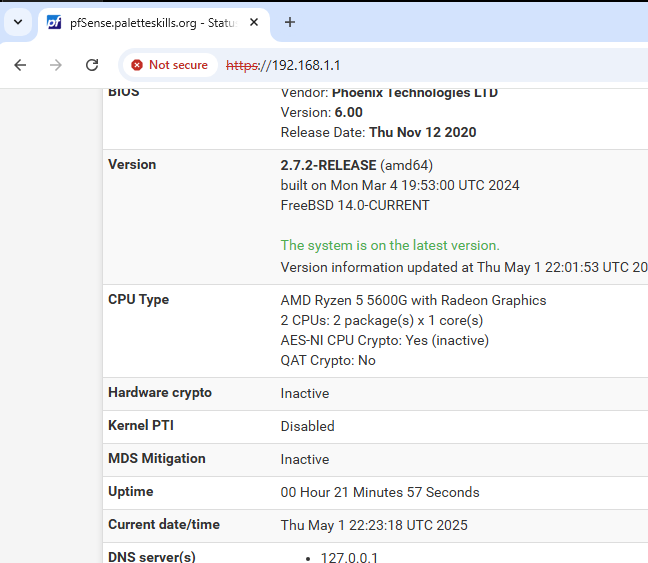This screenshot has width=648, height=563.
Task: Go back to the previous page
Action: point(21,65)
